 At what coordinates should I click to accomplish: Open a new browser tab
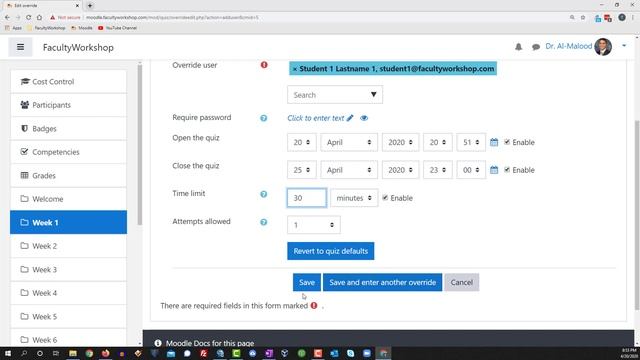coord(90,6)
